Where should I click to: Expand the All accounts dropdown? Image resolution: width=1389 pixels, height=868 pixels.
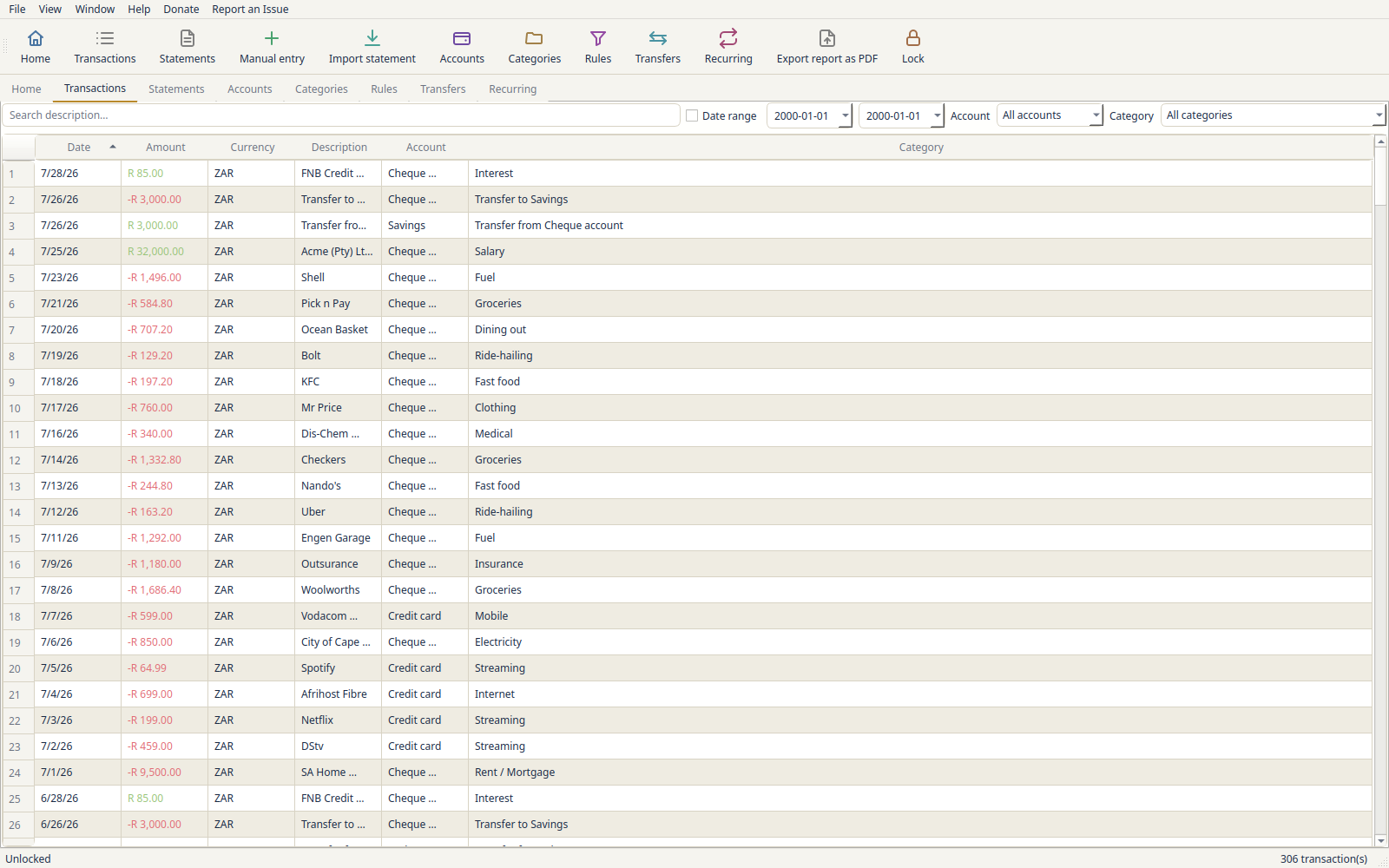[1050, 115]
